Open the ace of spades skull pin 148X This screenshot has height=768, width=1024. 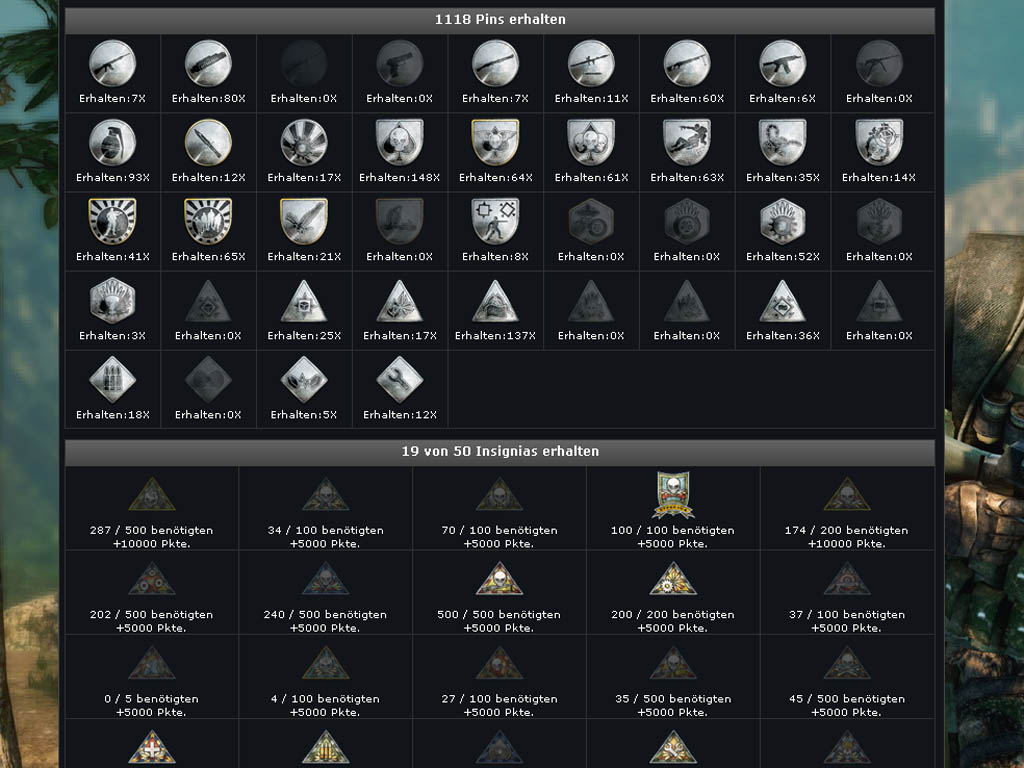(400, 142)
